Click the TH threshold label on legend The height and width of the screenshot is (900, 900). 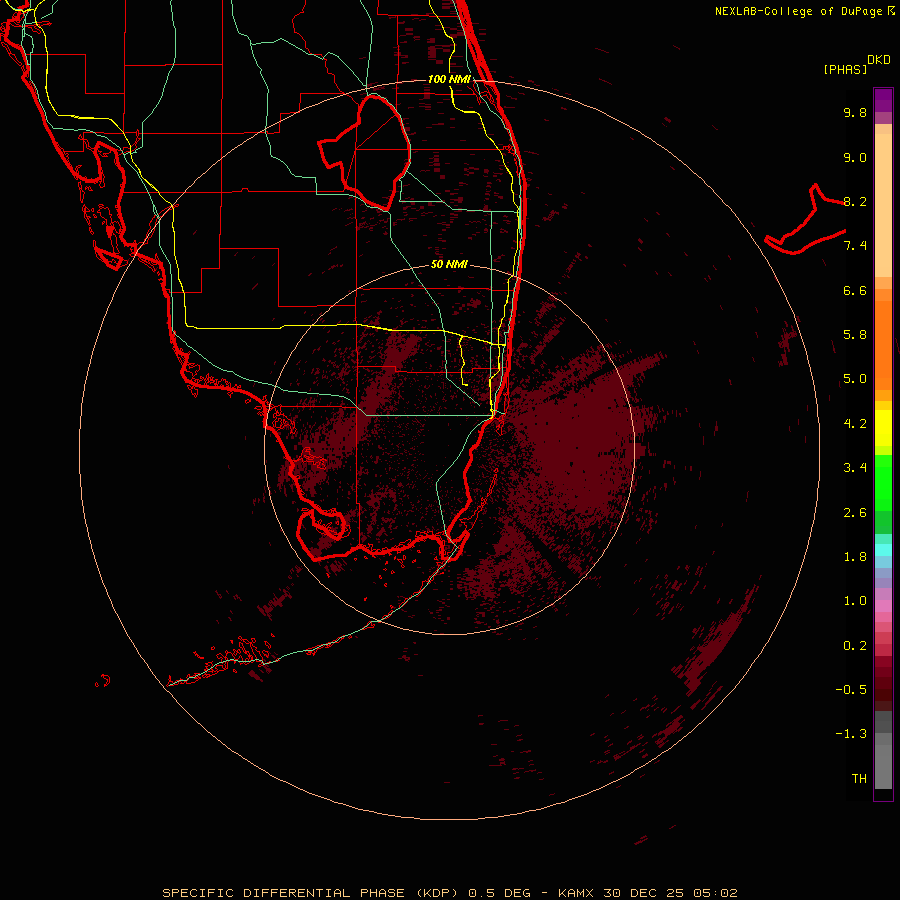(x=859, y=779)
